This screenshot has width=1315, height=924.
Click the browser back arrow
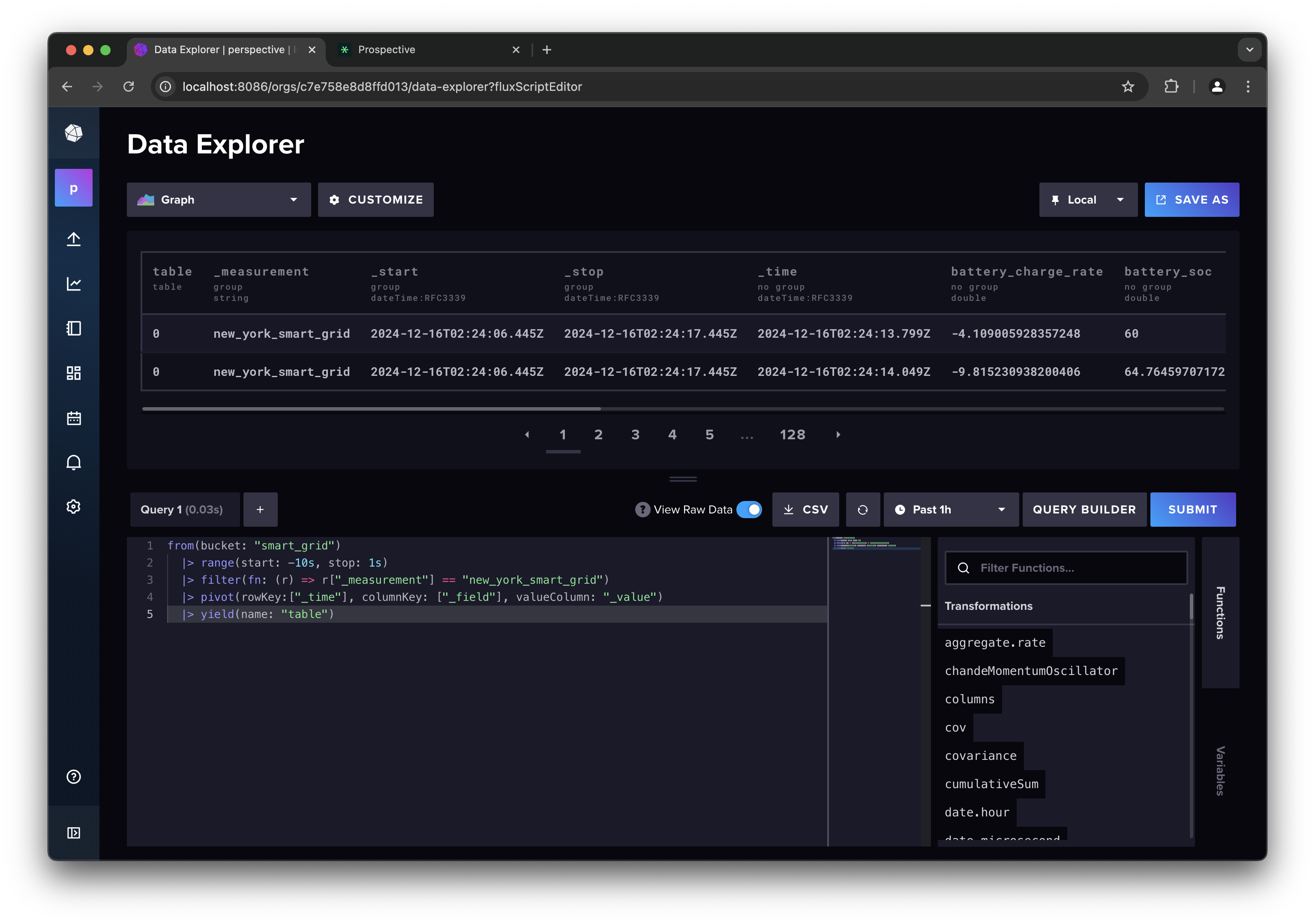point(67,87)
